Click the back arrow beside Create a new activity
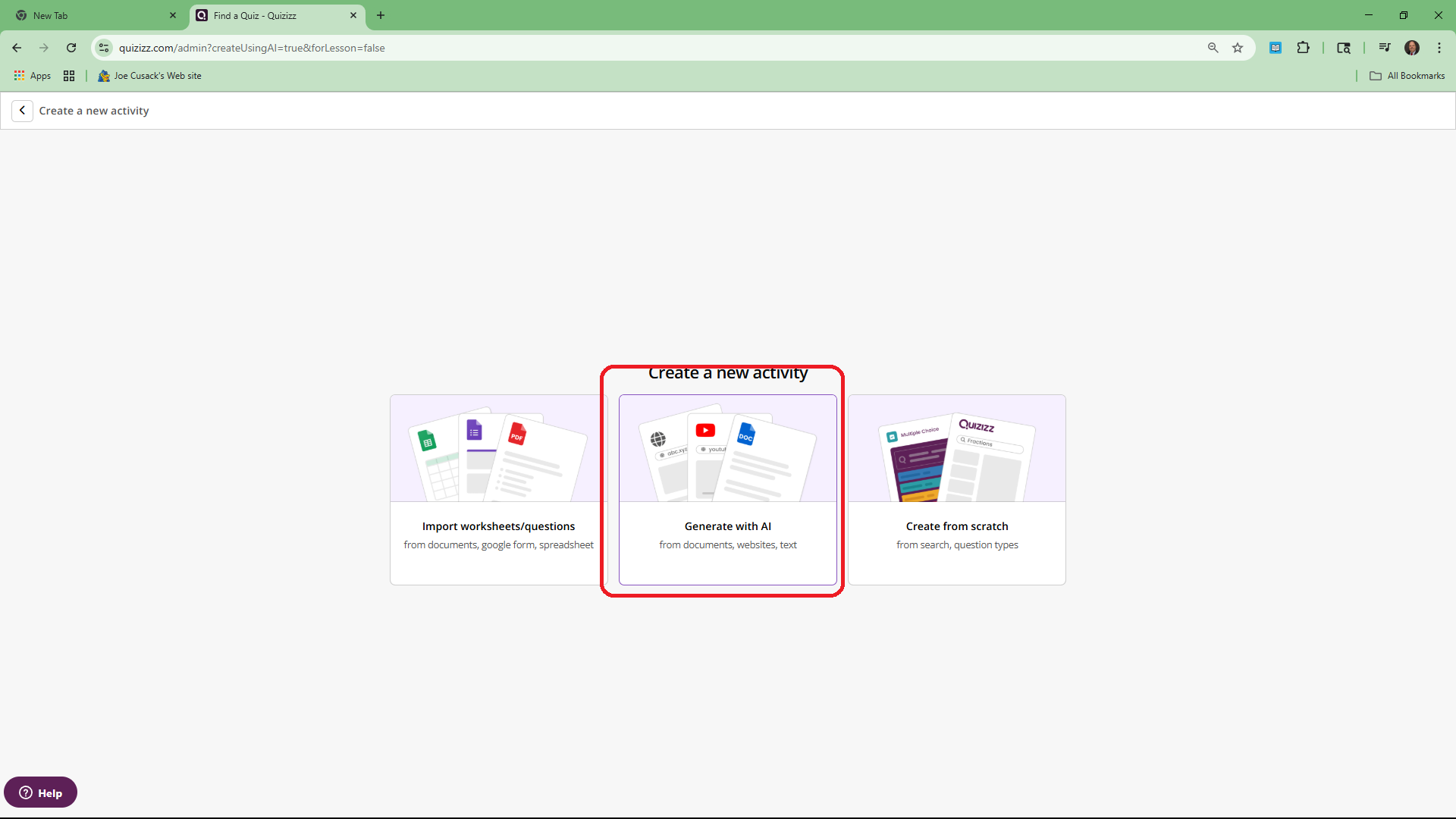 point(22,111)
